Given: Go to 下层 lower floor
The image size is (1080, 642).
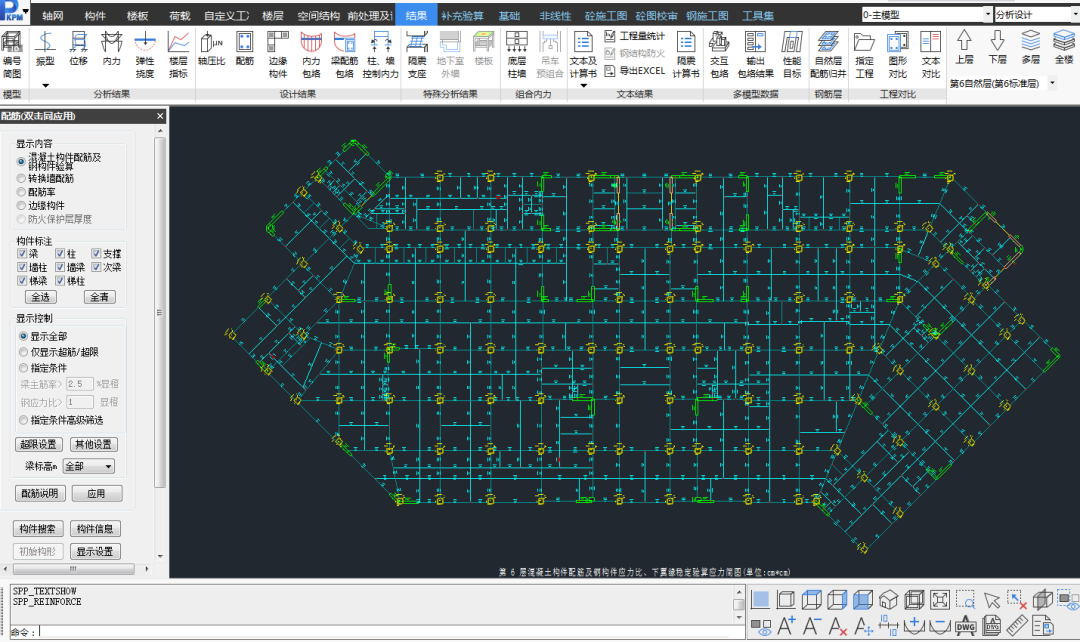Looking at the screenshot, I should pos(997,48).
